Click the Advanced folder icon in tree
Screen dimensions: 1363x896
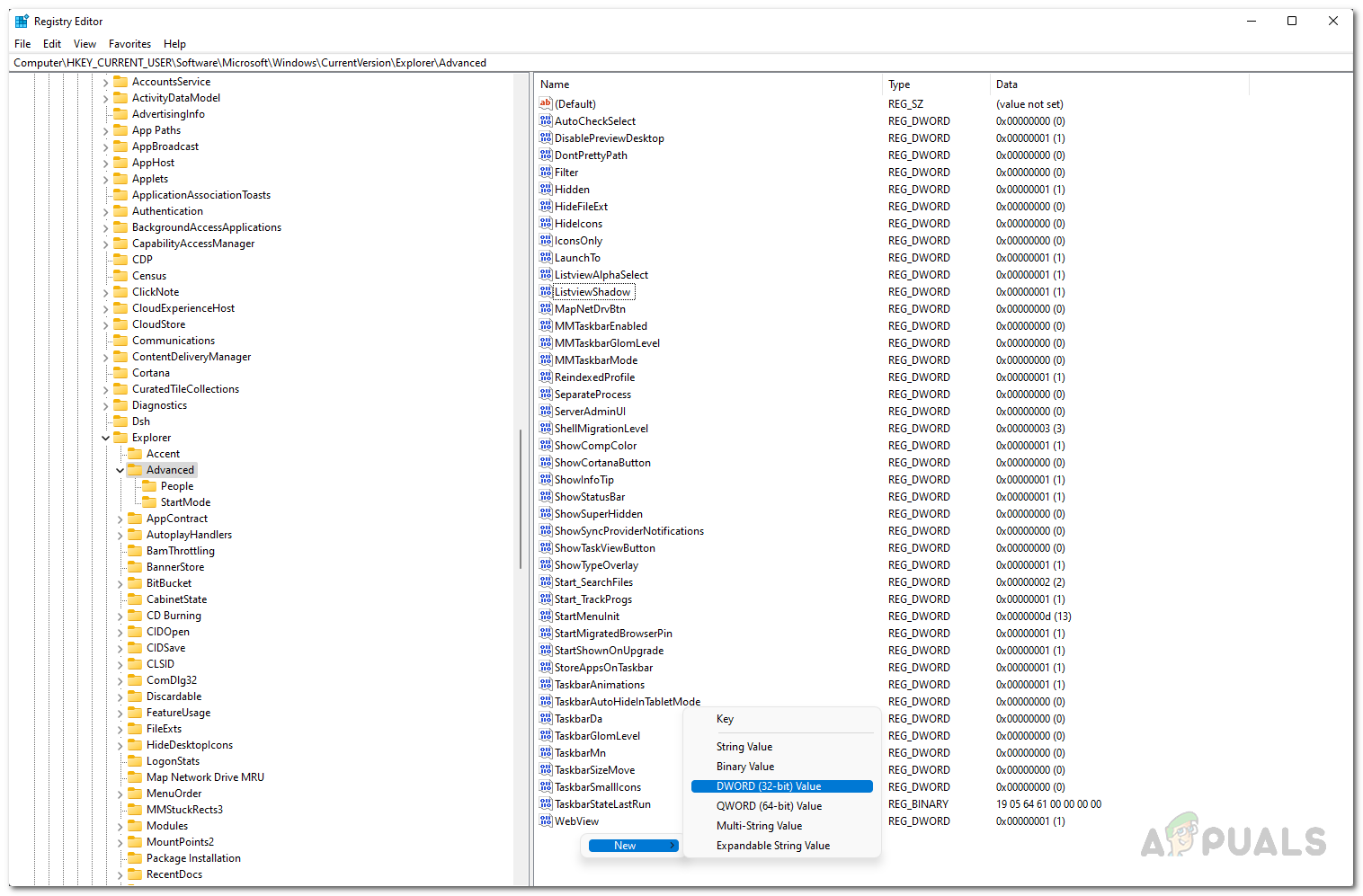(135, 470)
